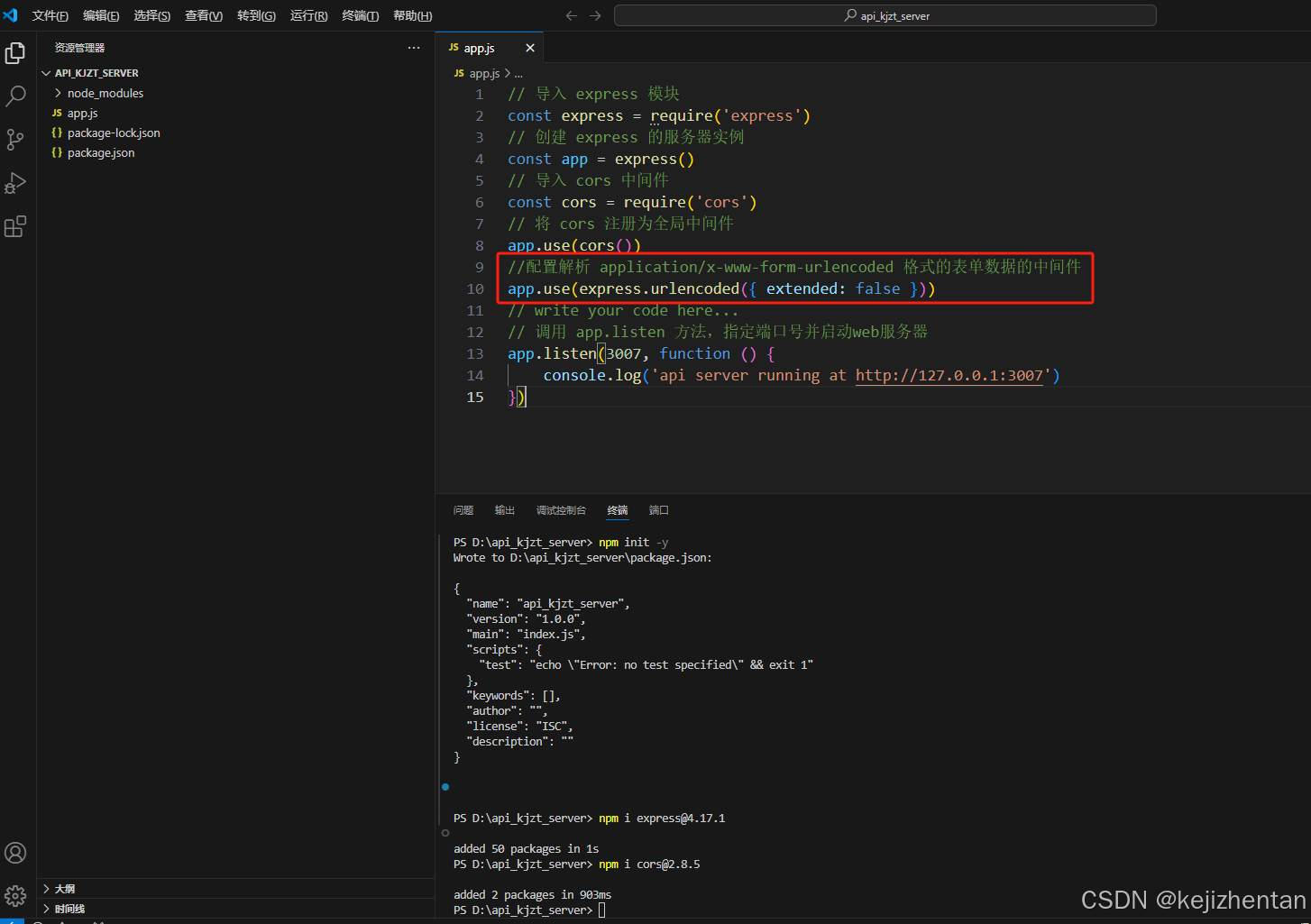Click braces icon of package-lock.json
The width and height of the screenshot is (1311, 924).
coord(57,133)
